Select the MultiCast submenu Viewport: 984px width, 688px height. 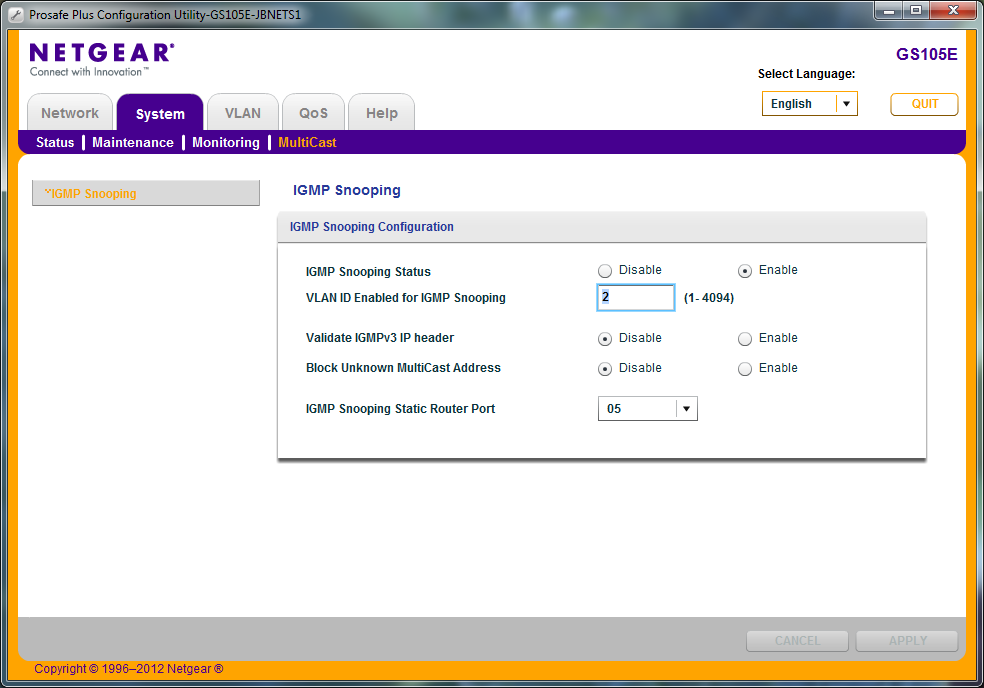[308, 142]
